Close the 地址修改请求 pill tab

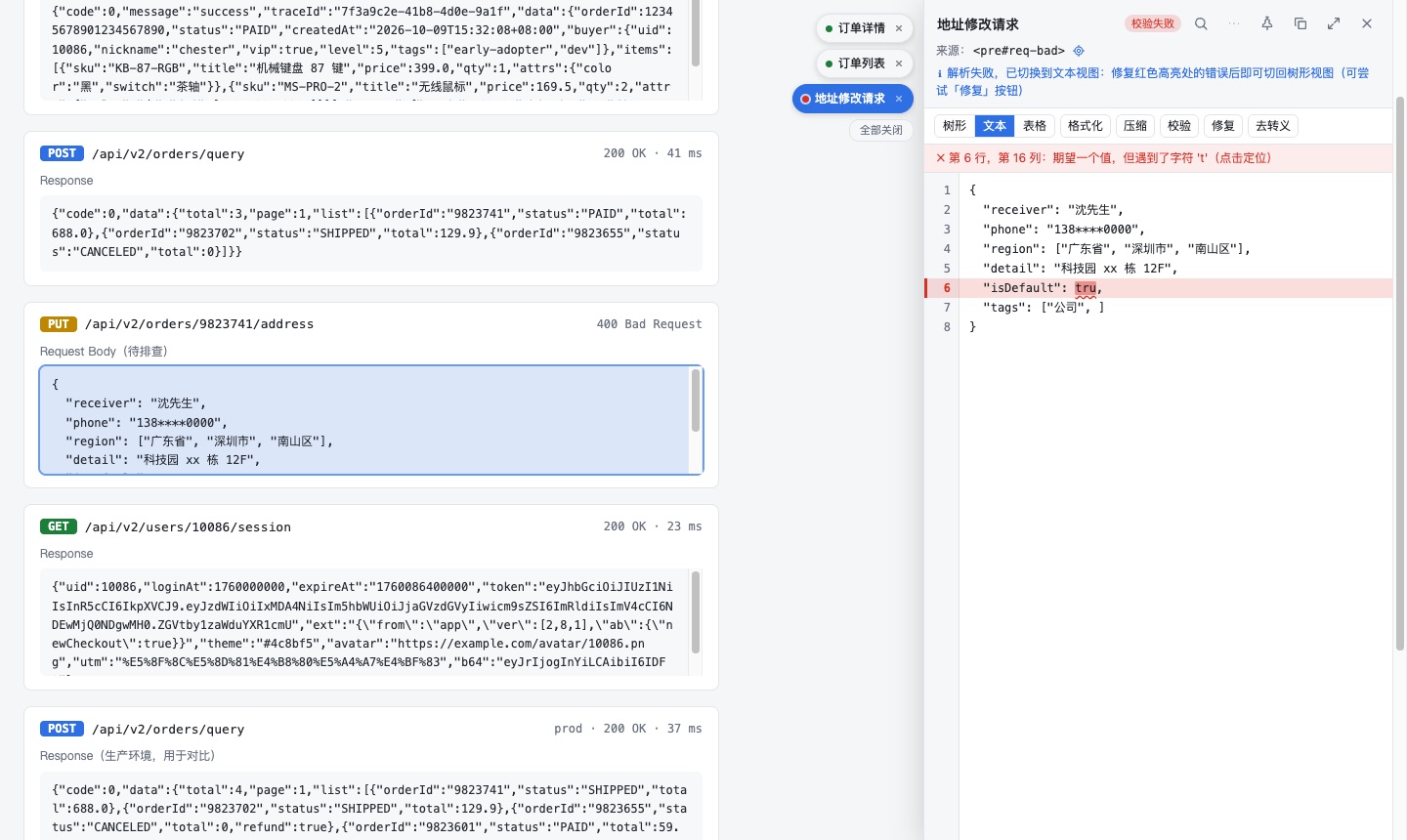pyautogui.click(x=899, y=99)
